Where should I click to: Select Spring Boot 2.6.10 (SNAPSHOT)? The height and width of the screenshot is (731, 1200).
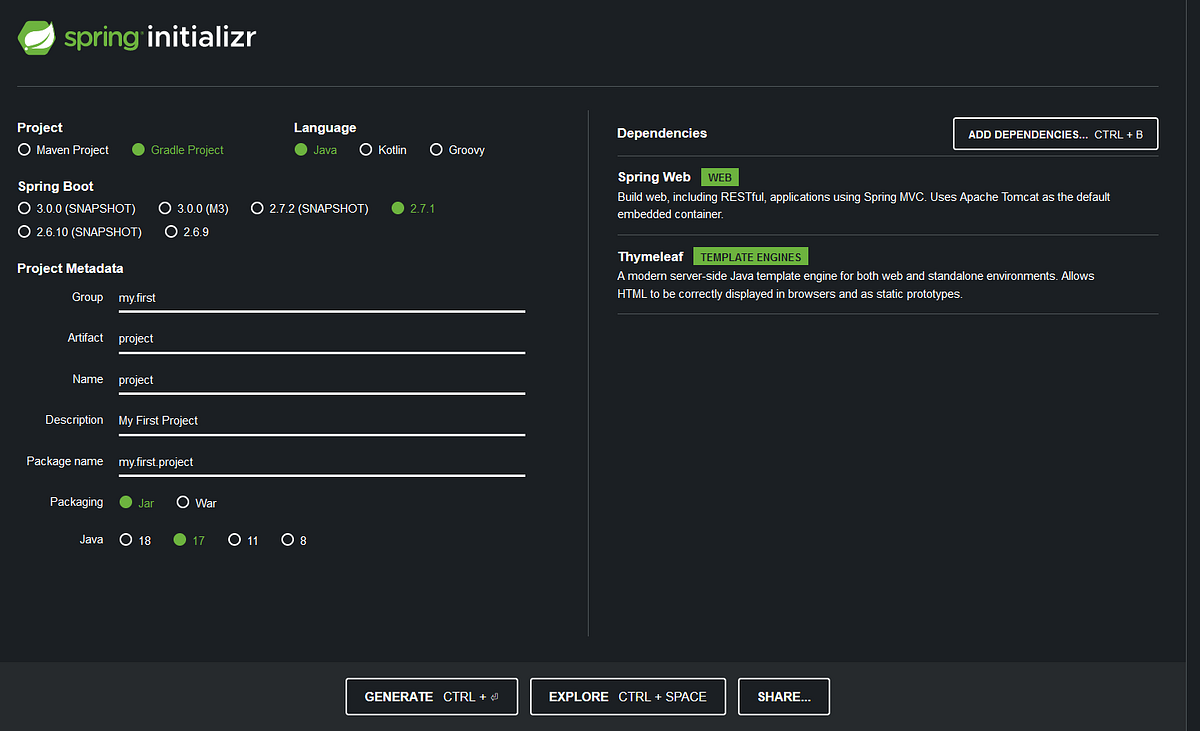(24, 232)
